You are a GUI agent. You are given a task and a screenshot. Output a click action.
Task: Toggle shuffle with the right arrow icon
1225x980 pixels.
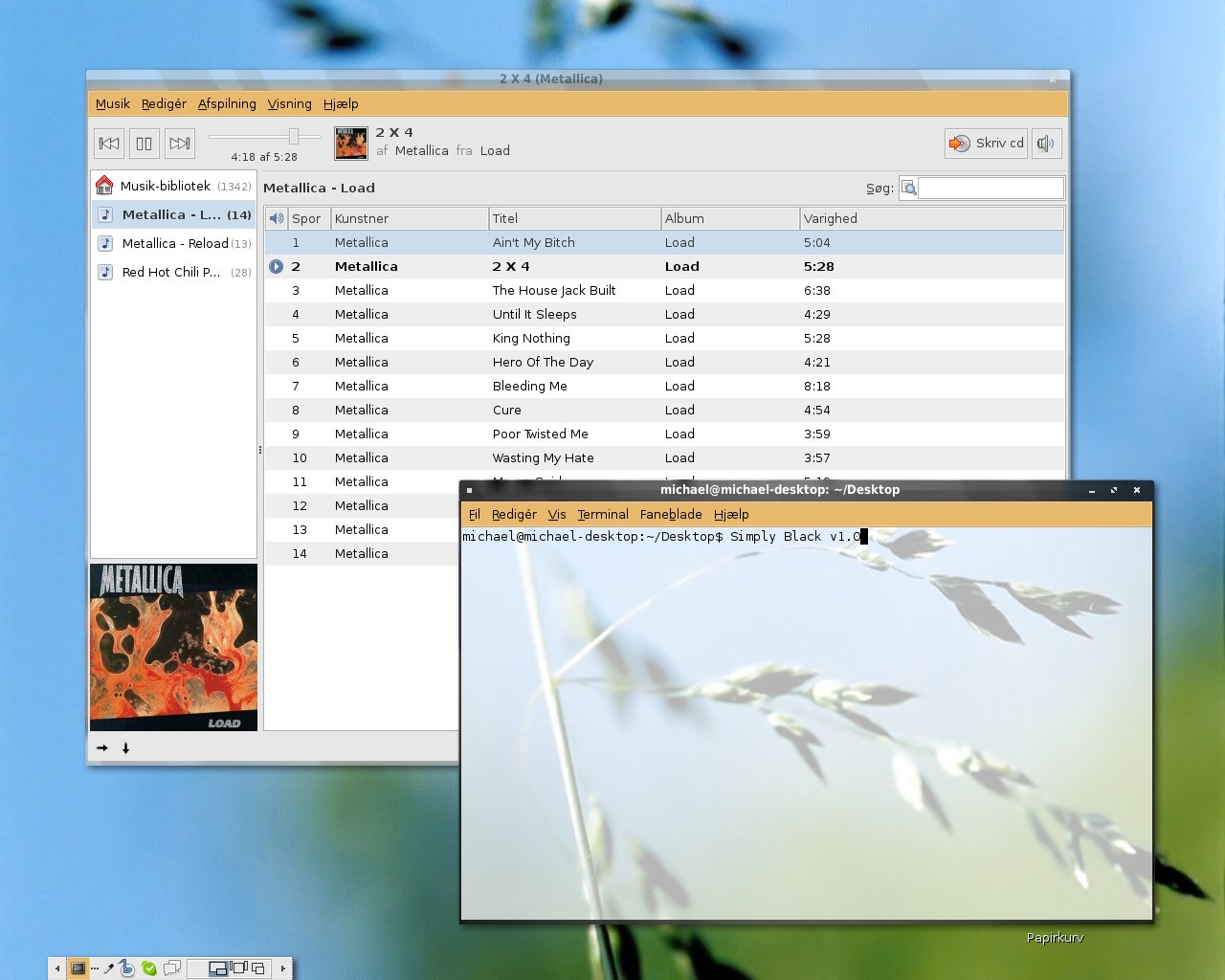(x=102, y=748)
